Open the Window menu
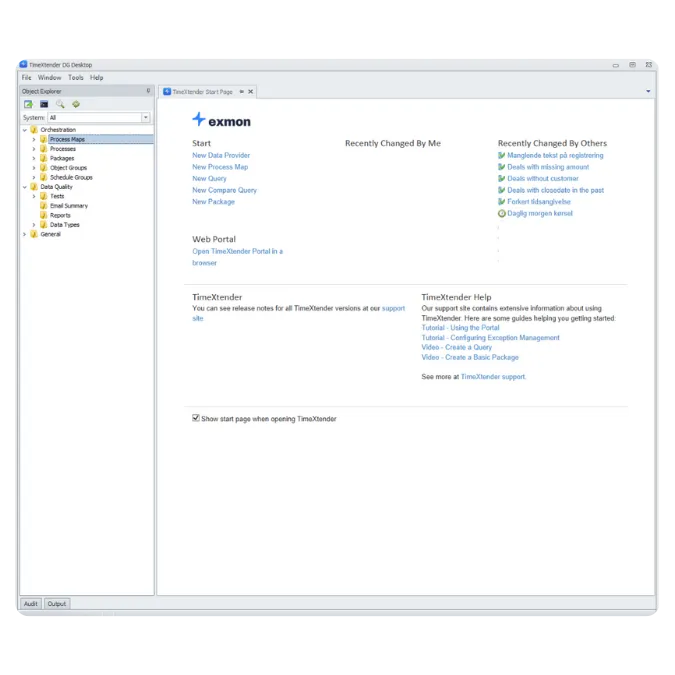The image size is (675, 675). coord(50,77)
